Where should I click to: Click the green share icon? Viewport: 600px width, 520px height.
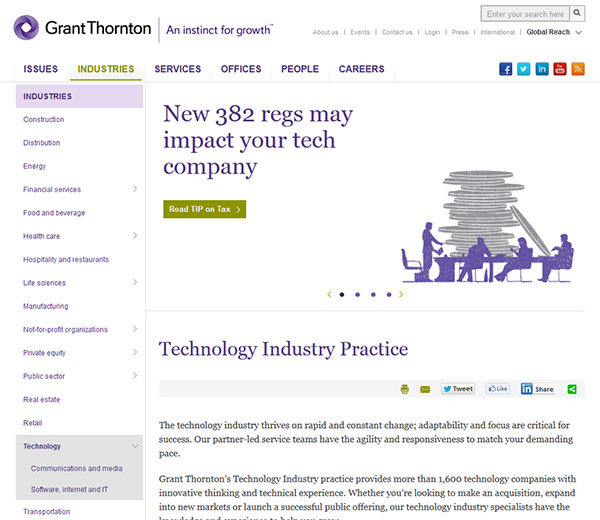pyautogui.click(x=573, y=389)
